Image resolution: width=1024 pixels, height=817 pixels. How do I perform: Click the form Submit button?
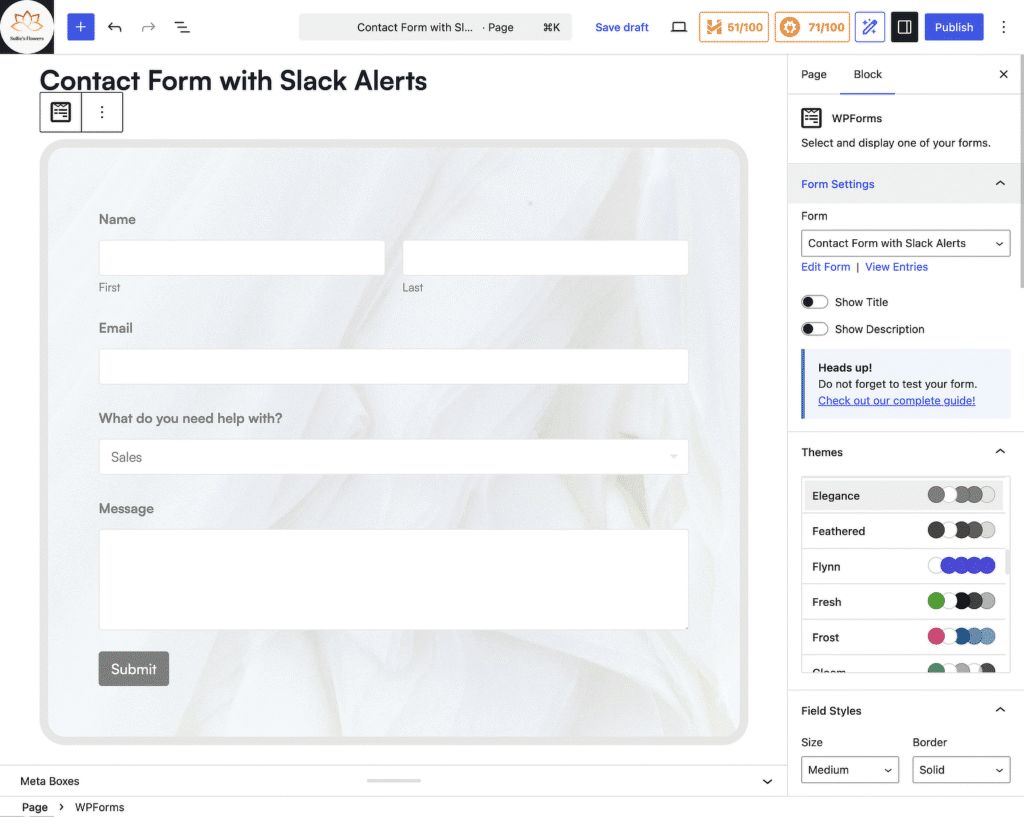point(134,669)
